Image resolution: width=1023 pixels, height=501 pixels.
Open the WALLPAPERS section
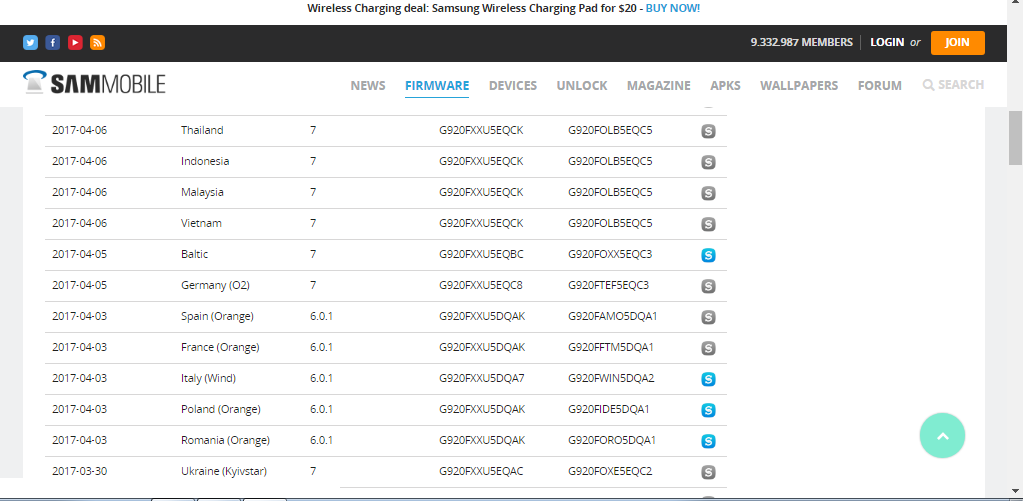click(x=799, y=85)
